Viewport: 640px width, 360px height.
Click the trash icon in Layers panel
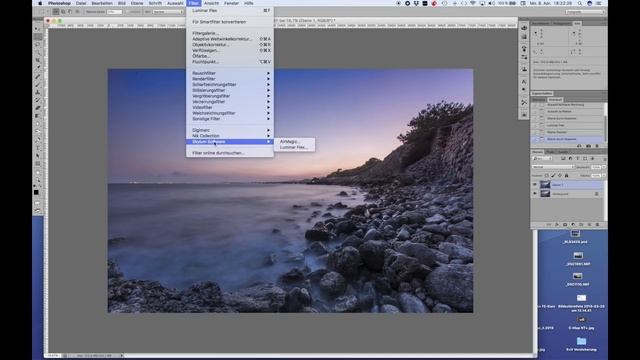pyautogui.click(x=597, y=224)
